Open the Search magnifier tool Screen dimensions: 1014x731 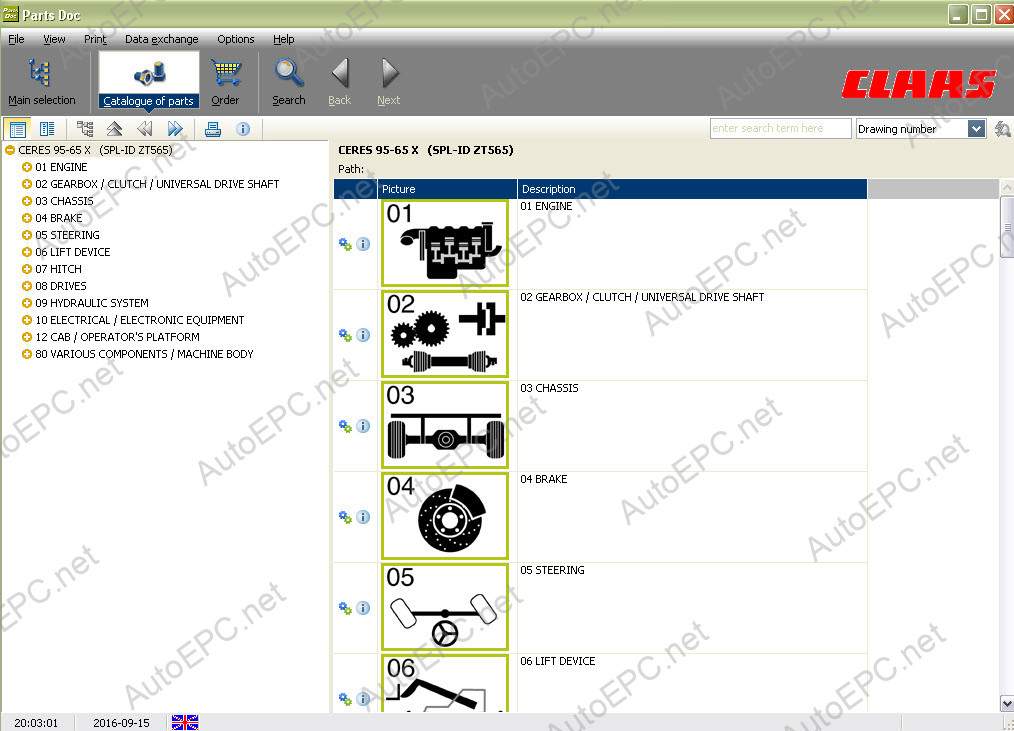(288, 82)
